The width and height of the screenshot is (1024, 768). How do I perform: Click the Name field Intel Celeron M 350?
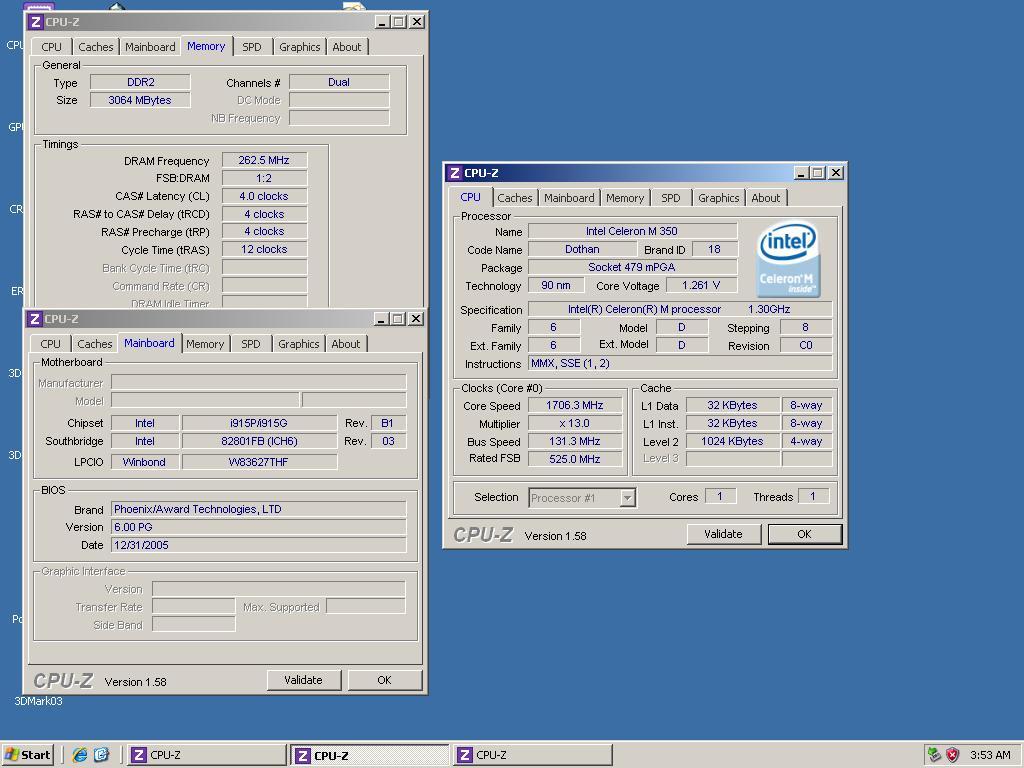[x=632, y=231]
